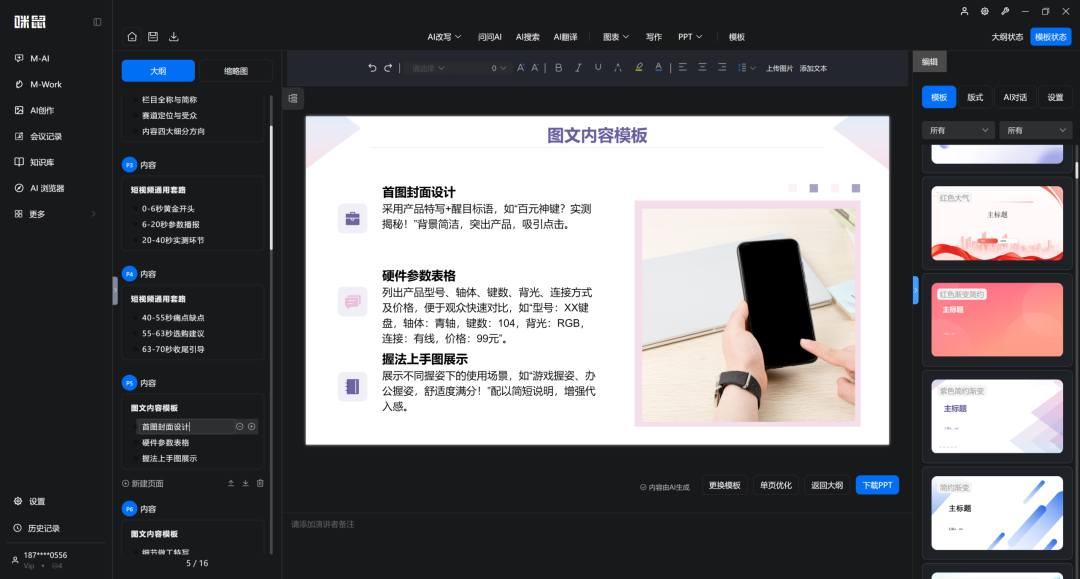Screen dimensions: 1080x579
Task: Click the 更换模板 button
Action: point(725,485)
